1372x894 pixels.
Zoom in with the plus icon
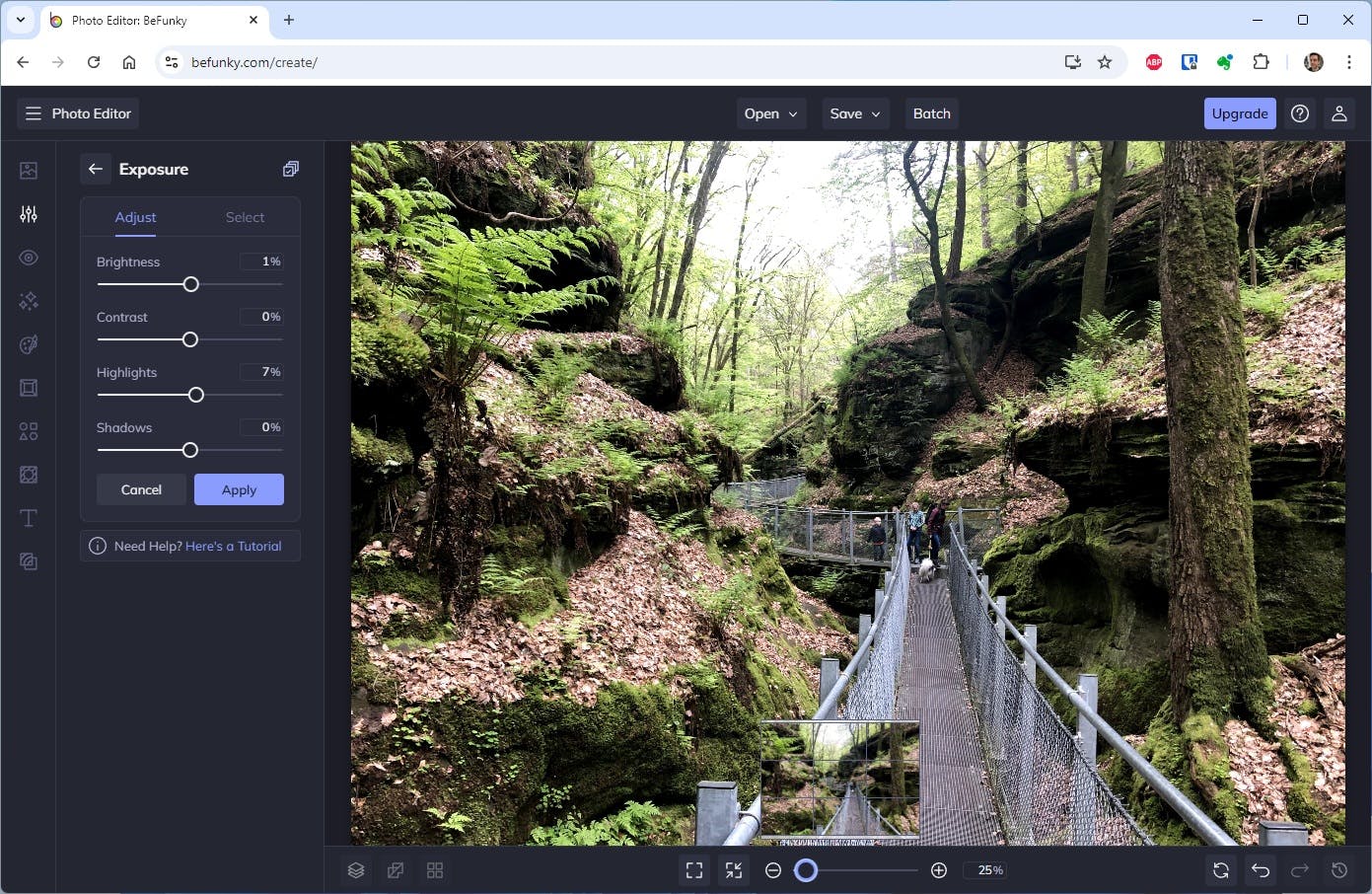[x=939, y=870]
